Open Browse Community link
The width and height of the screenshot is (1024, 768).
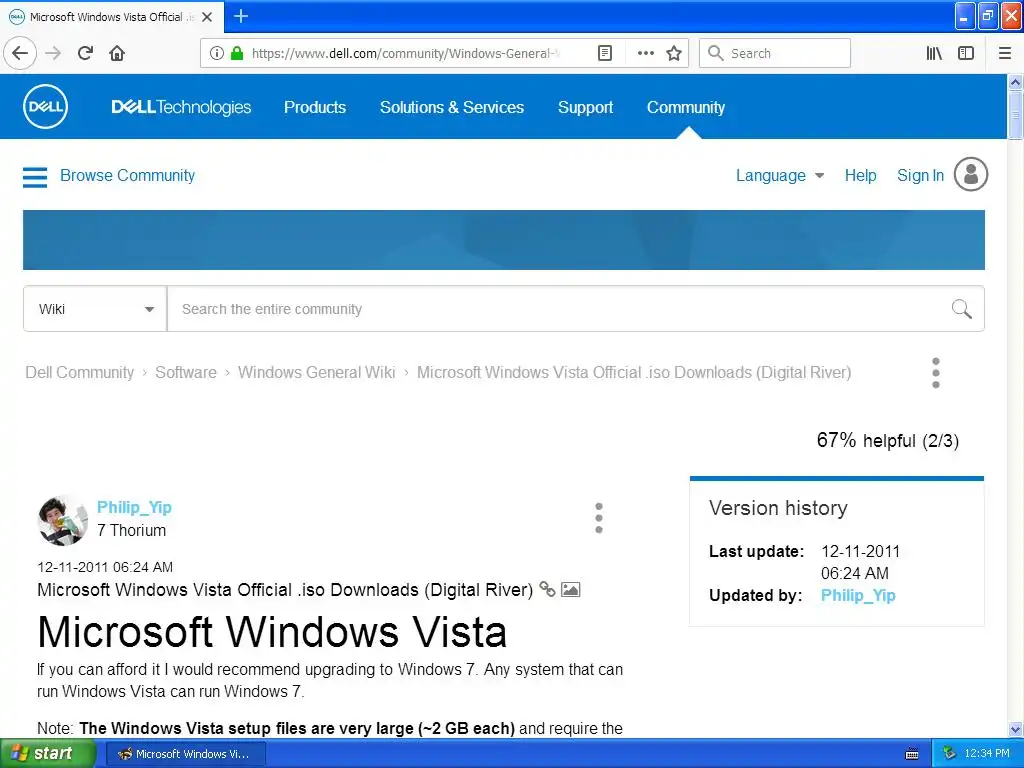pyautogui.click(x=127, y=176)
